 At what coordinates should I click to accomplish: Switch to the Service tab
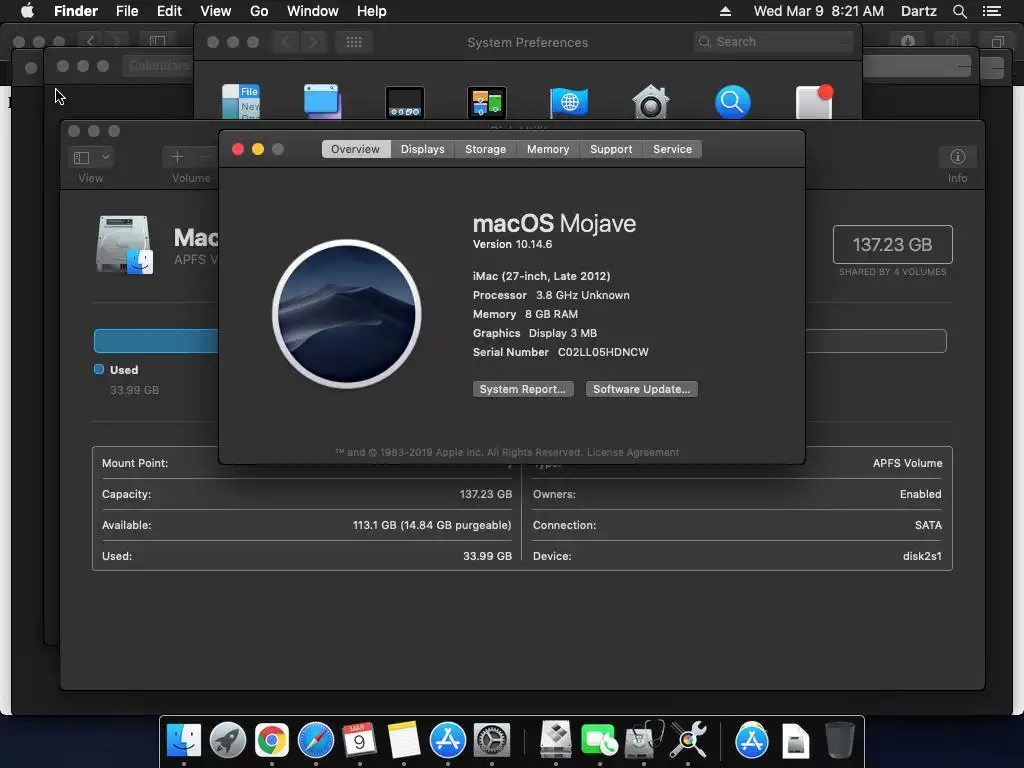click(672, 149)
